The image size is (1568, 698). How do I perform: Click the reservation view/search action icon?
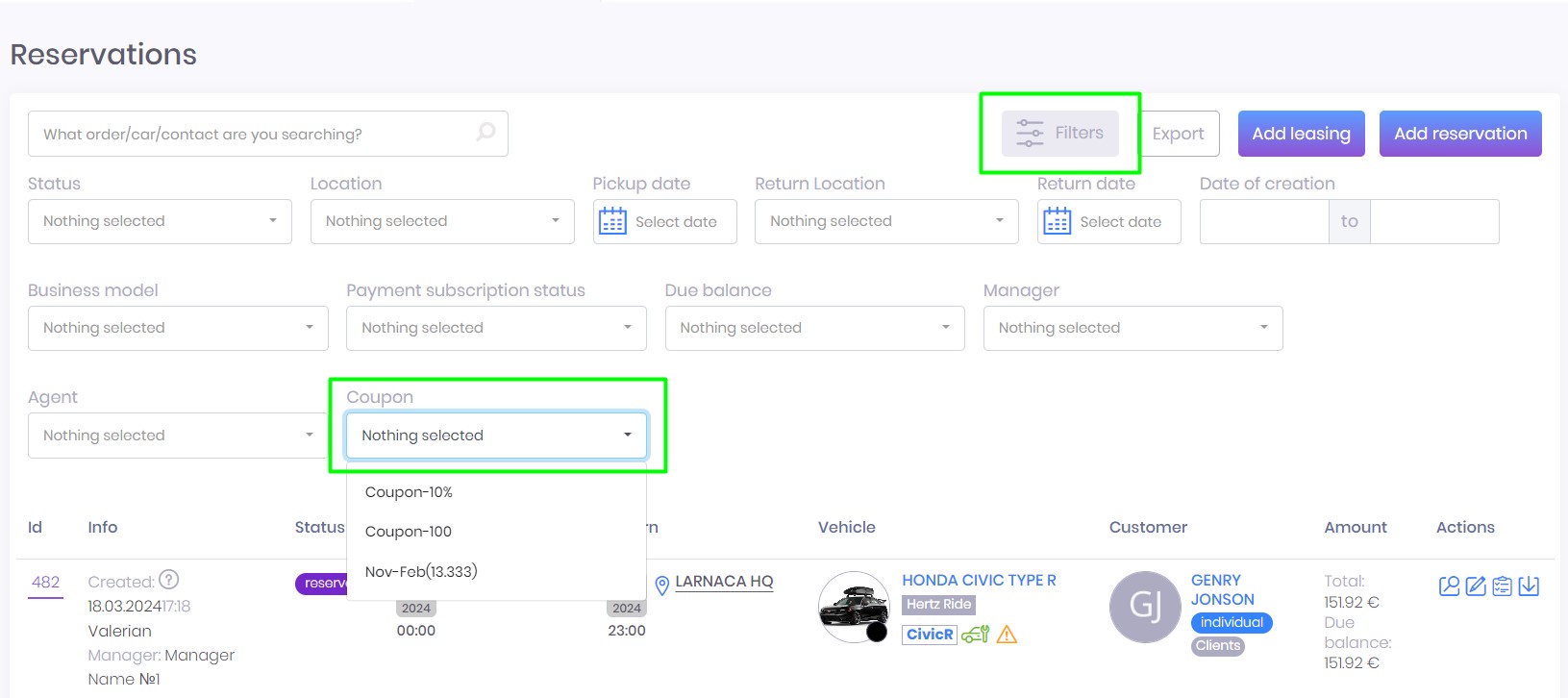[x=1449, y=586]
